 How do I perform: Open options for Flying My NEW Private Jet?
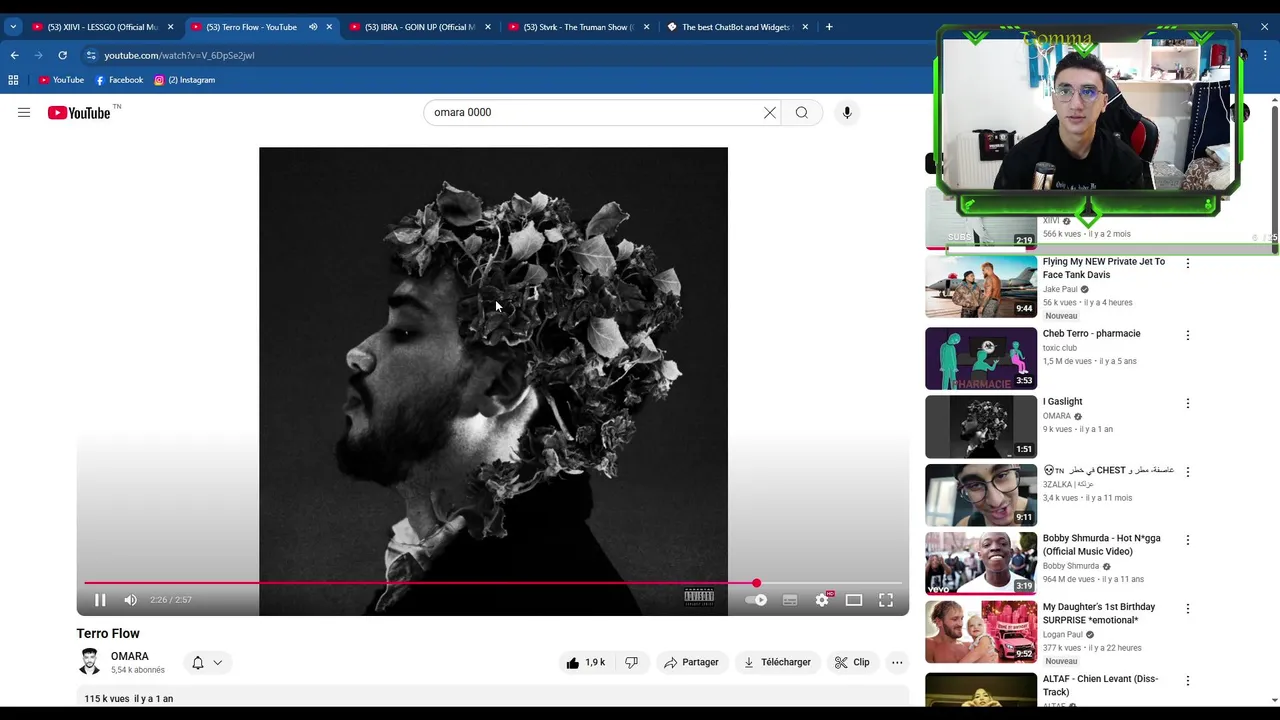click(x=1188, y=263)
